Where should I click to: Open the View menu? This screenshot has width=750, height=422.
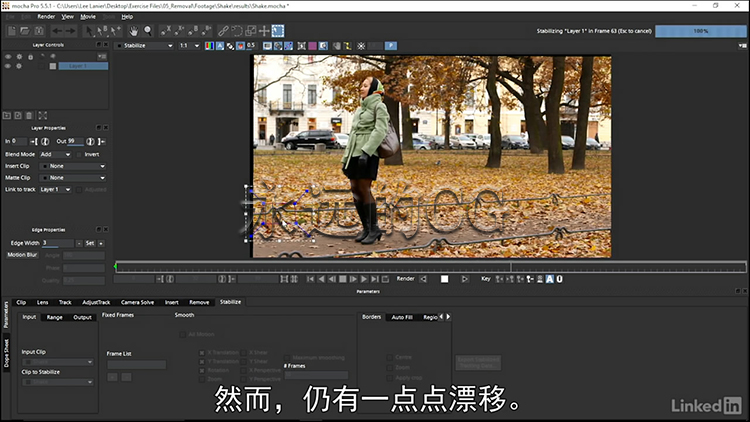click(67, 17)
